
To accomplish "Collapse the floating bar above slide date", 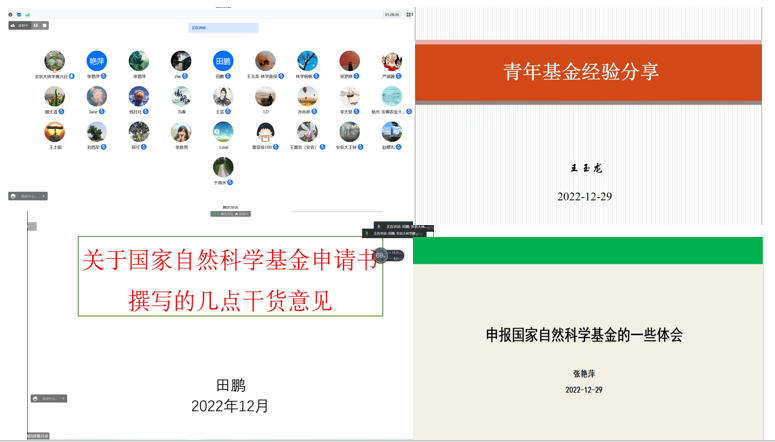I will 63,399.
